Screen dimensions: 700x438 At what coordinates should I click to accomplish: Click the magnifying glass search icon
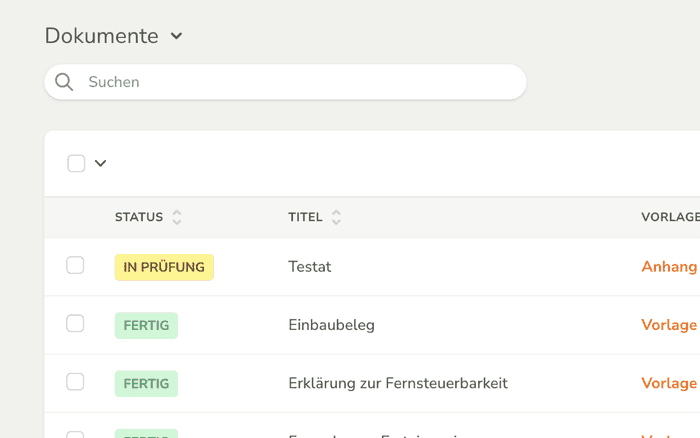pos(64,82)
